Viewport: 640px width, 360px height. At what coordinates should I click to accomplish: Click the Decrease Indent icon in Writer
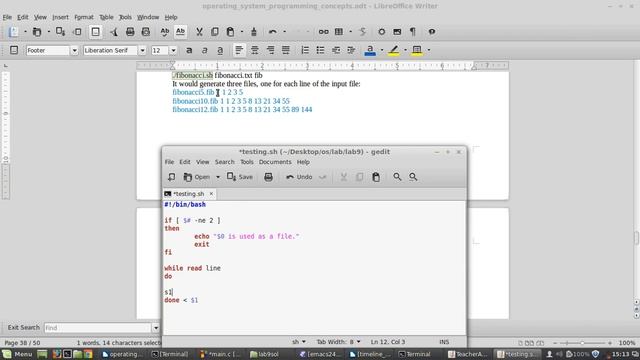tap(336, 50)
